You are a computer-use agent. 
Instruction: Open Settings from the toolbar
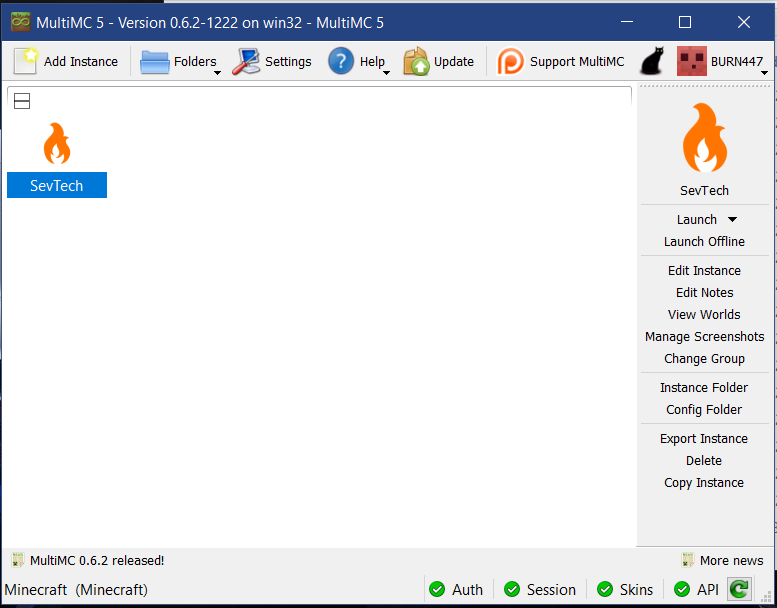coord(272,61)
